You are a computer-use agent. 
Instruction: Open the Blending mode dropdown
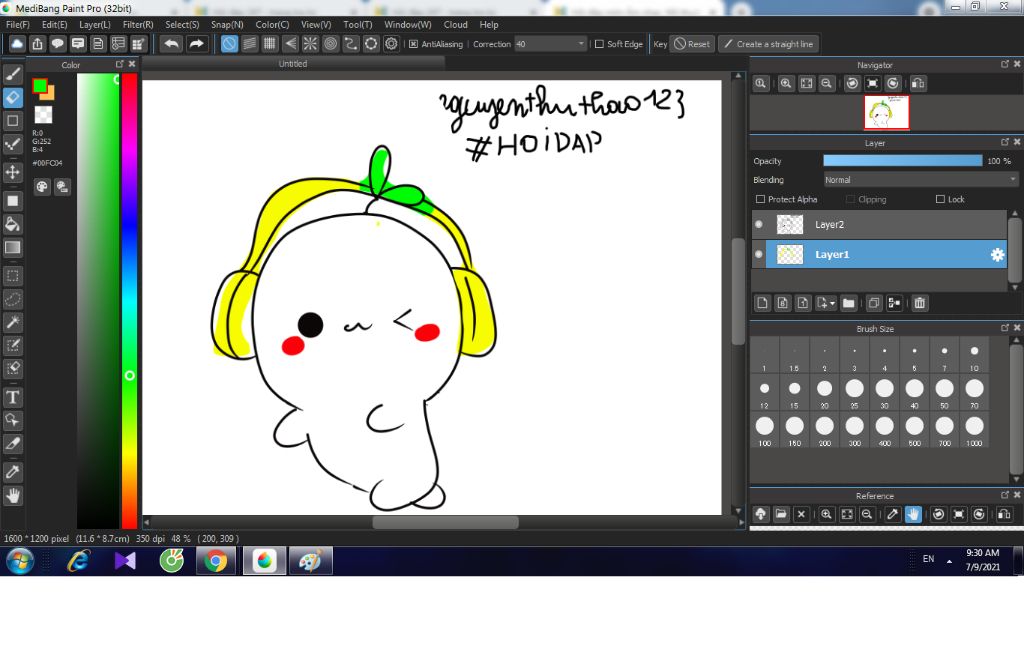[x=920, y=180]
